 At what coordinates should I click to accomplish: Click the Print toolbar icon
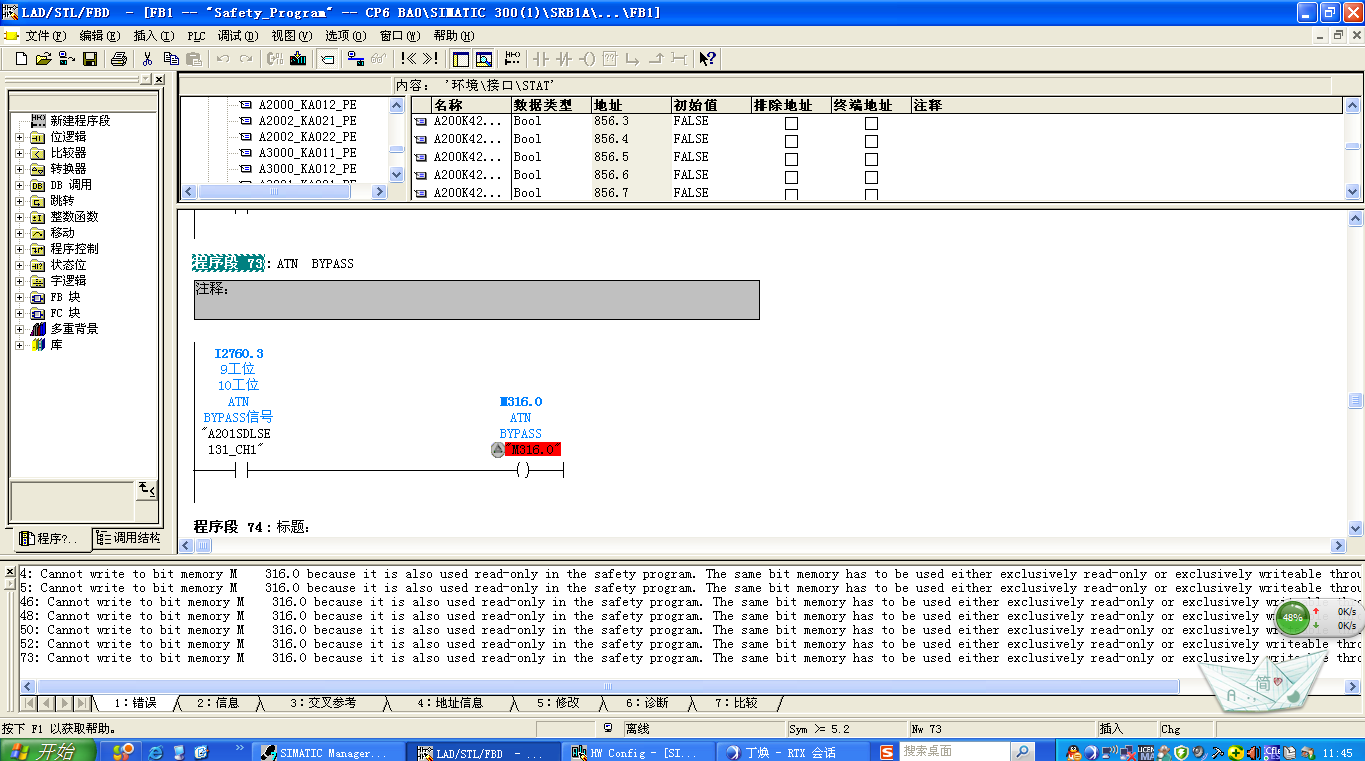pyautogui.click(x=119, y=59)
